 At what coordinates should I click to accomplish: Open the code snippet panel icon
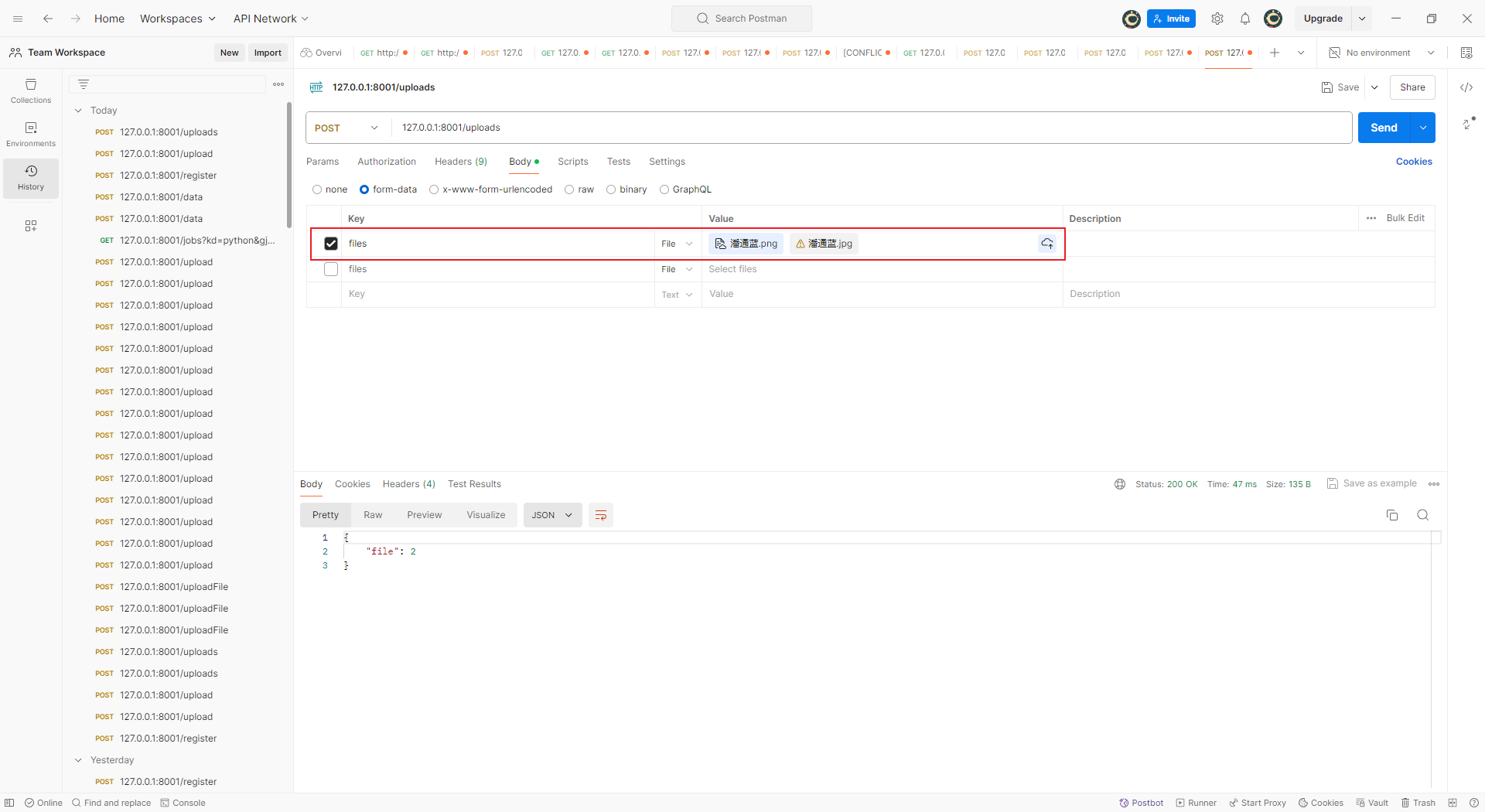coord(1466,87)
